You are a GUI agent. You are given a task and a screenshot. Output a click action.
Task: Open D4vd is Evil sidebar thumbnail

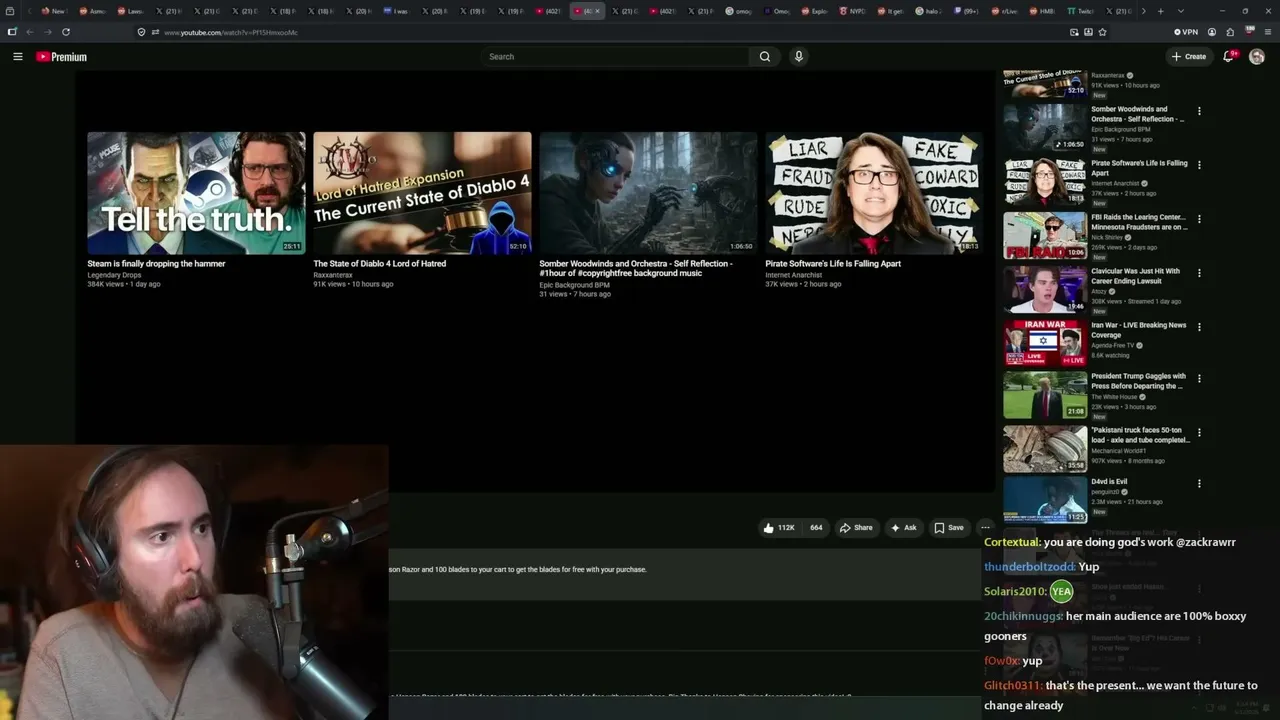coord(1045,500)
